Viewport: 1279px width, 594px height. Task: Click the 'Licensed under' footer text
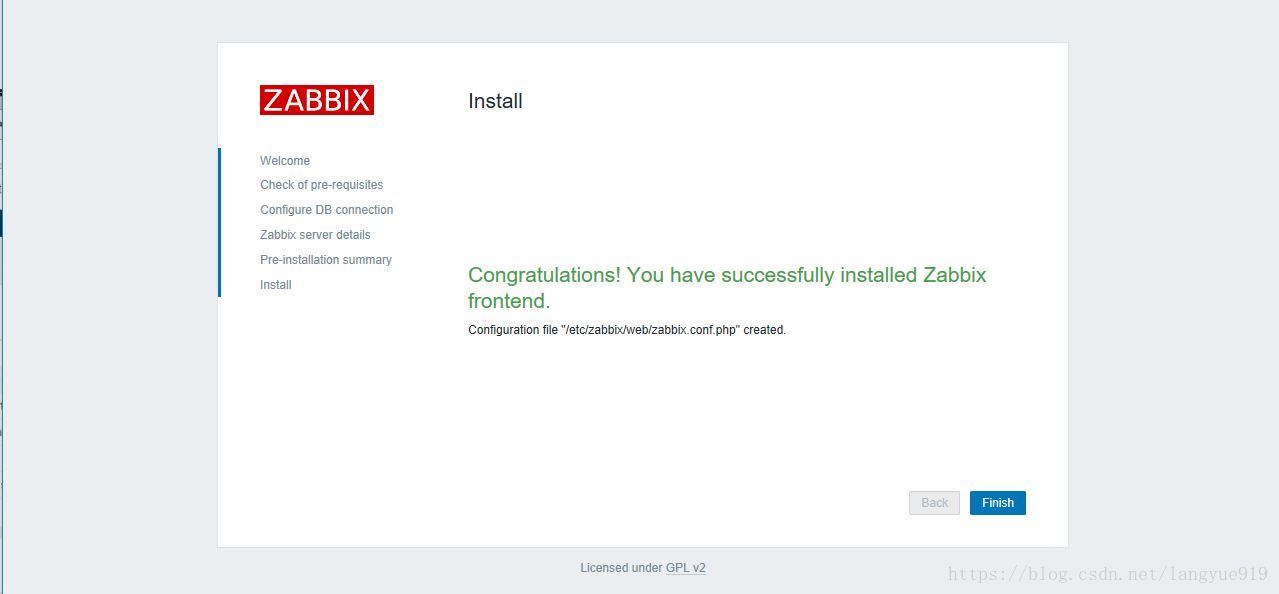[621, 568]
